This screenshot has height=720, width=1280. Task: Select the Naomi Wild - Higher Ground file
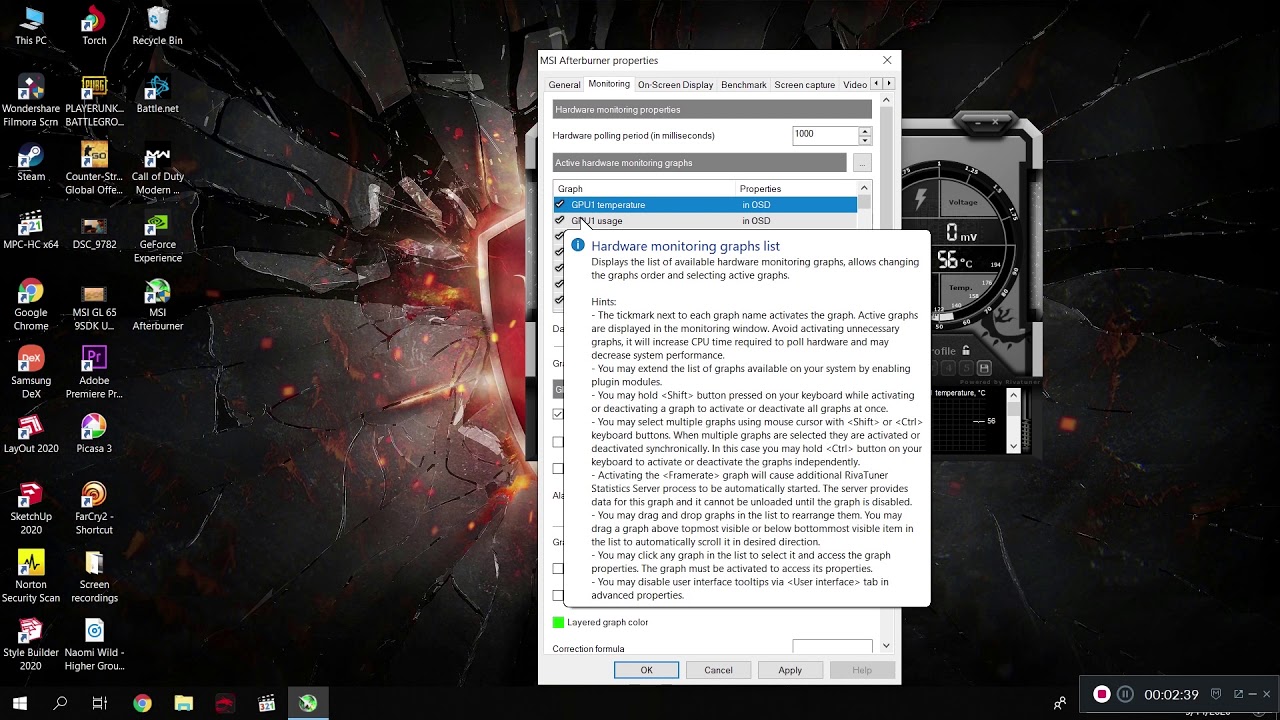pyautogui.click(x=94, y=646)
